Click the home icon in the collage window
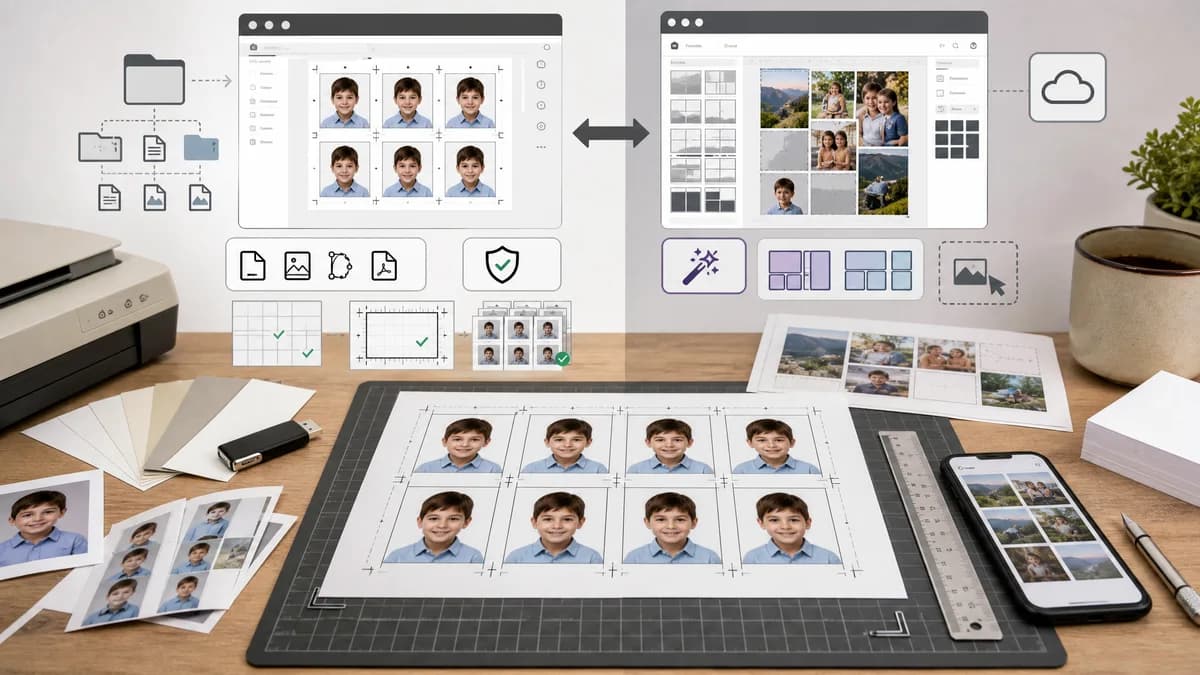The height and width of the screenshot is (675, 1200). 674,45
